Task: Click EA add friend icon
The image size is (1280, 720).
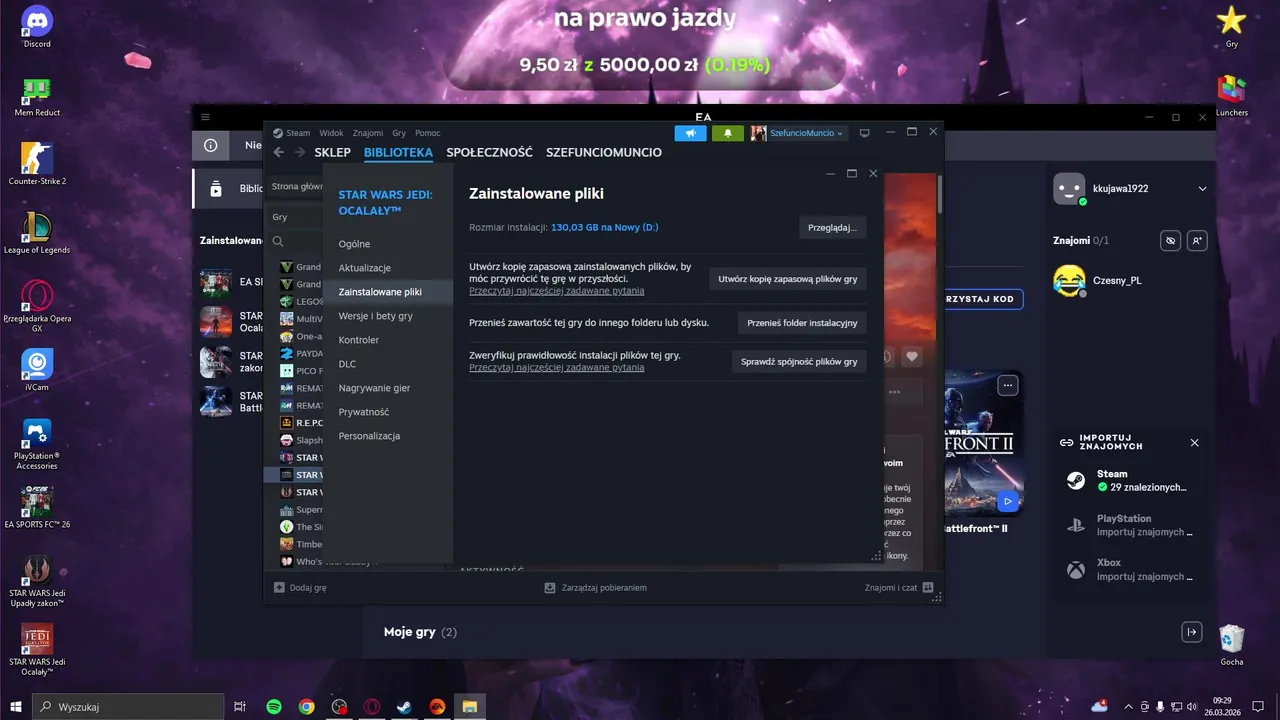Action: [x=1198, y=241]
